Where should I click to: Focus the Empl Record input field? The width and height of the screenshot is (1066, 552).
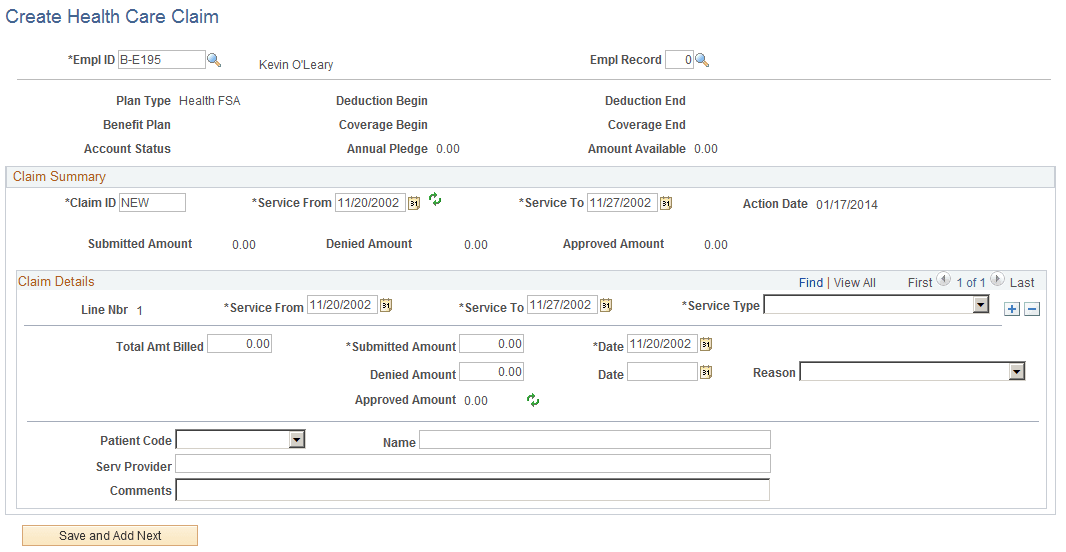pos(679,60)
